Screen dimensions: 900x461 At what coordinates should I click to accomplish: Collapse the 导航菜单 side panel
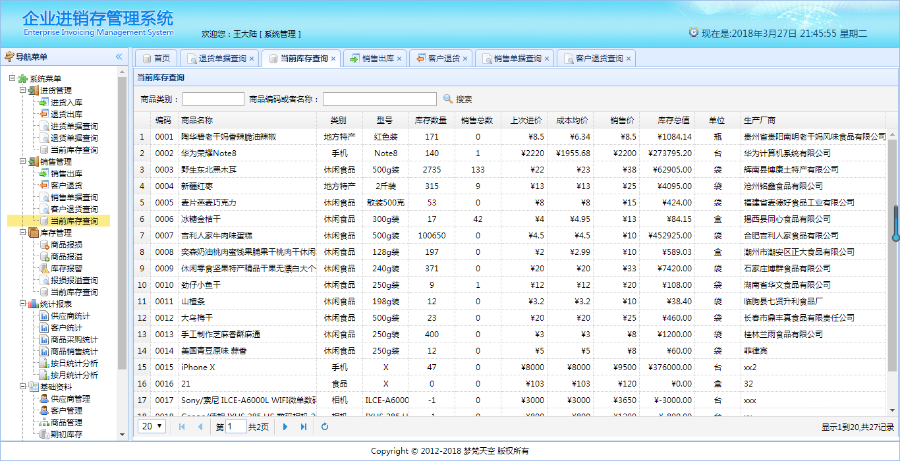click(119, 57)
